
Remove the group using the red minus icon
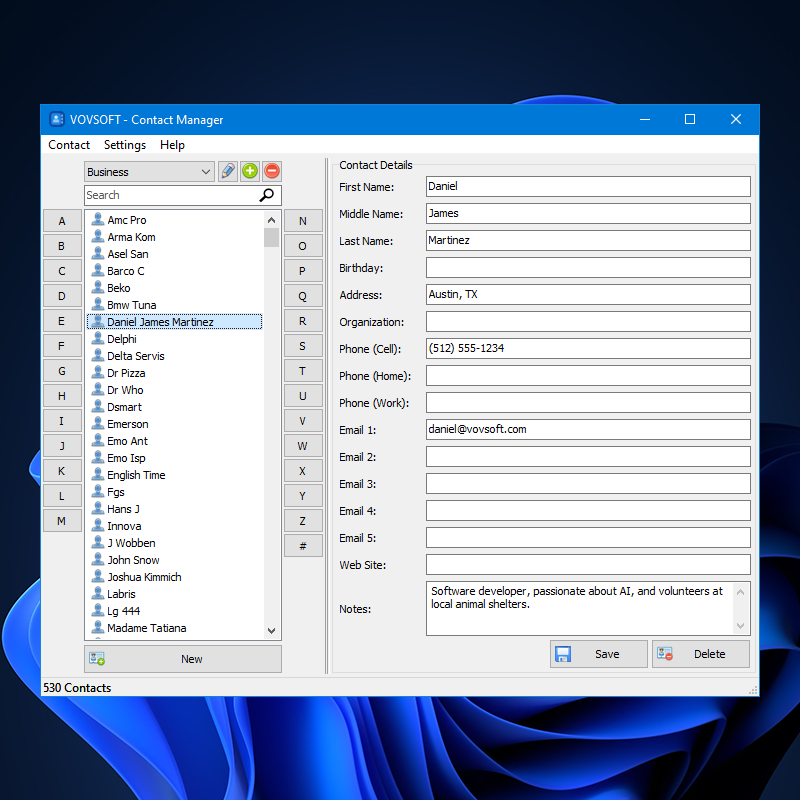click(x=271, y=171)
